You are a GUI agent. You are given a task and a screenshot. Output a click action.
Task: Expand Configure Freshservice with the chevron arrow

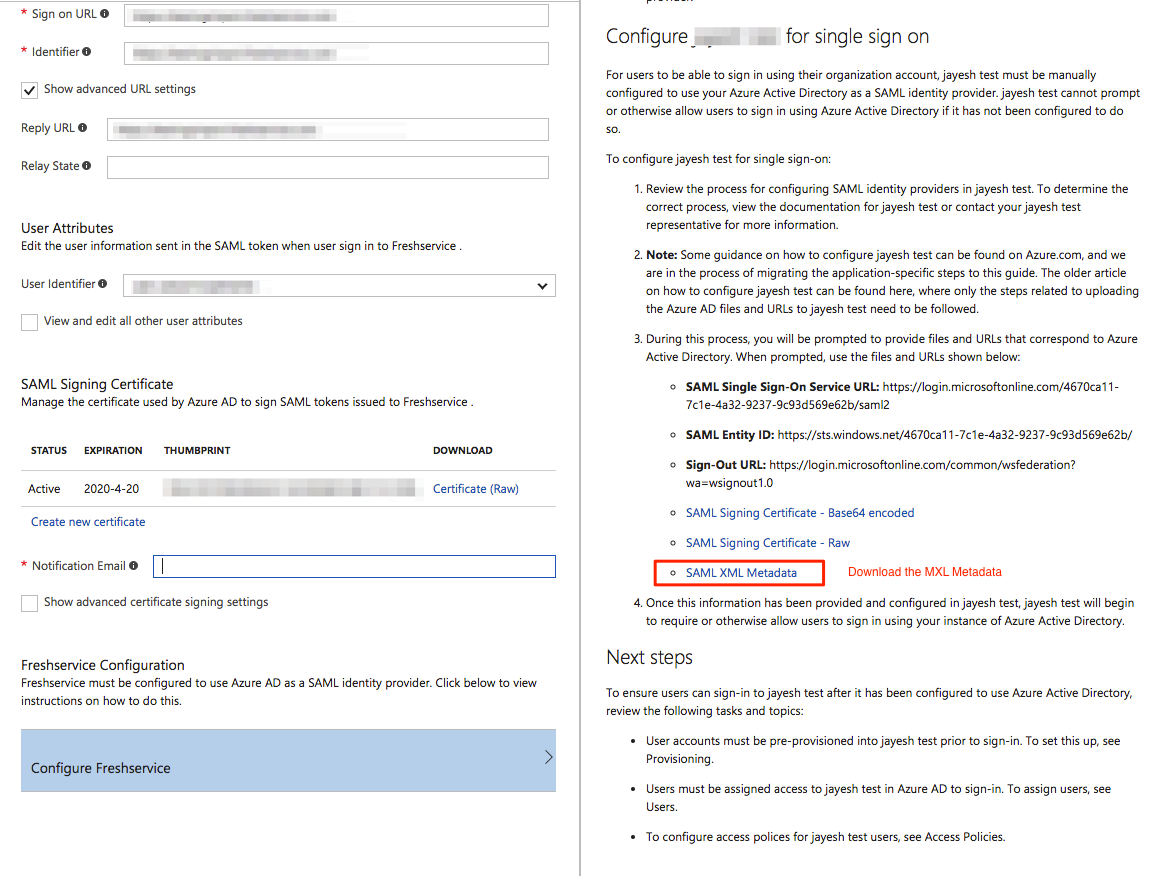pyautogui.click(x=549, y=757)
